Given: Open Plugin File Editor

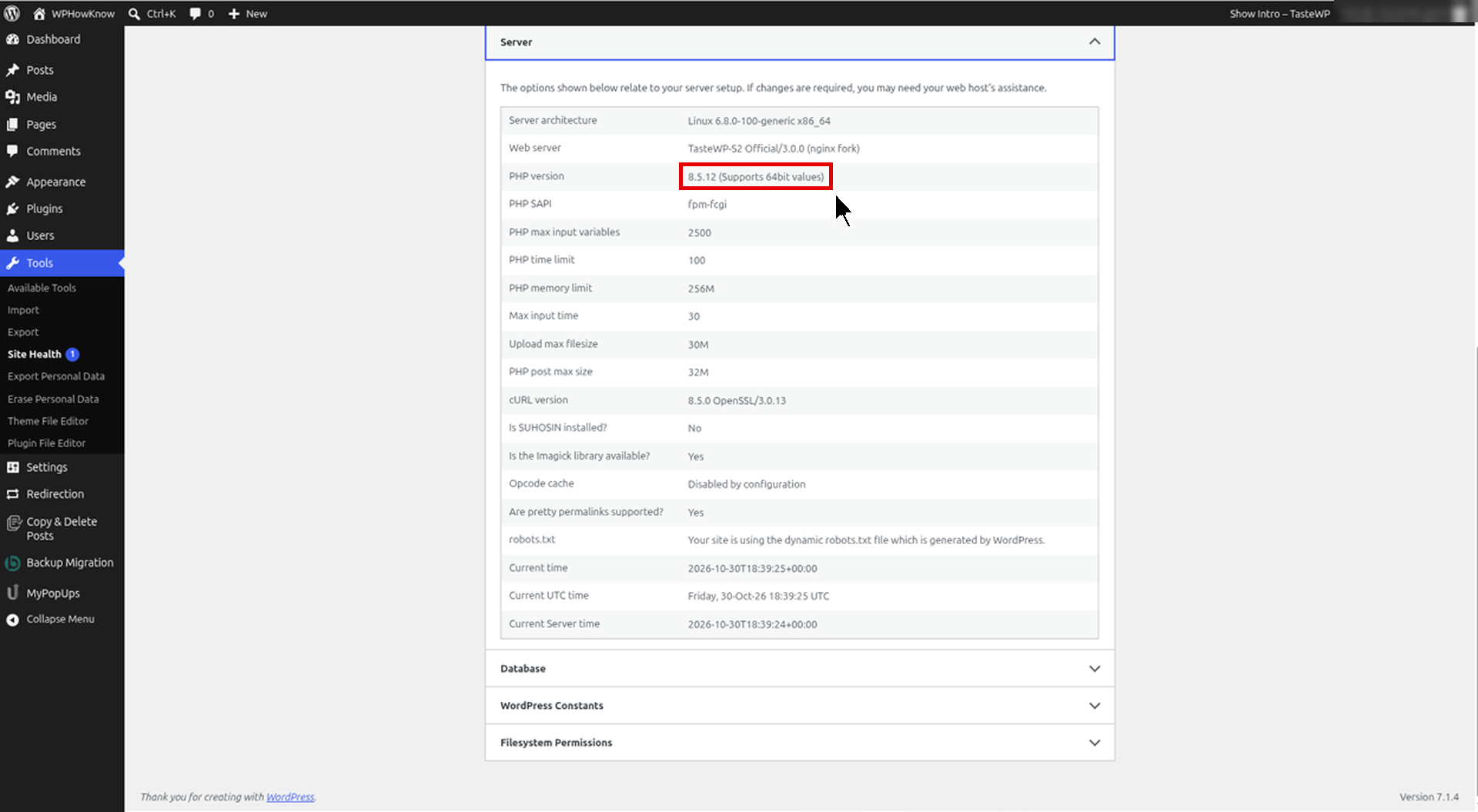Looking at the screenshot, I should point(46,443).
